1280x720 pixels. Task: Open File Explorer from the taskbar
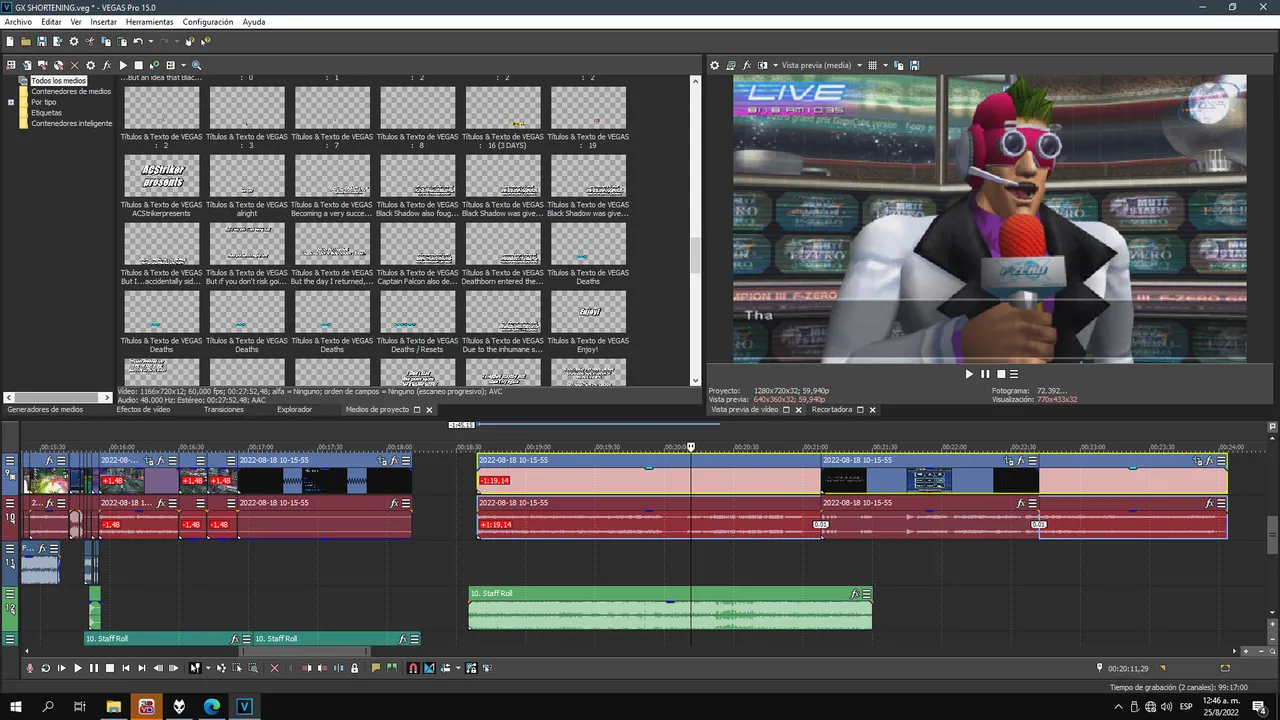(x=114, y=707)
